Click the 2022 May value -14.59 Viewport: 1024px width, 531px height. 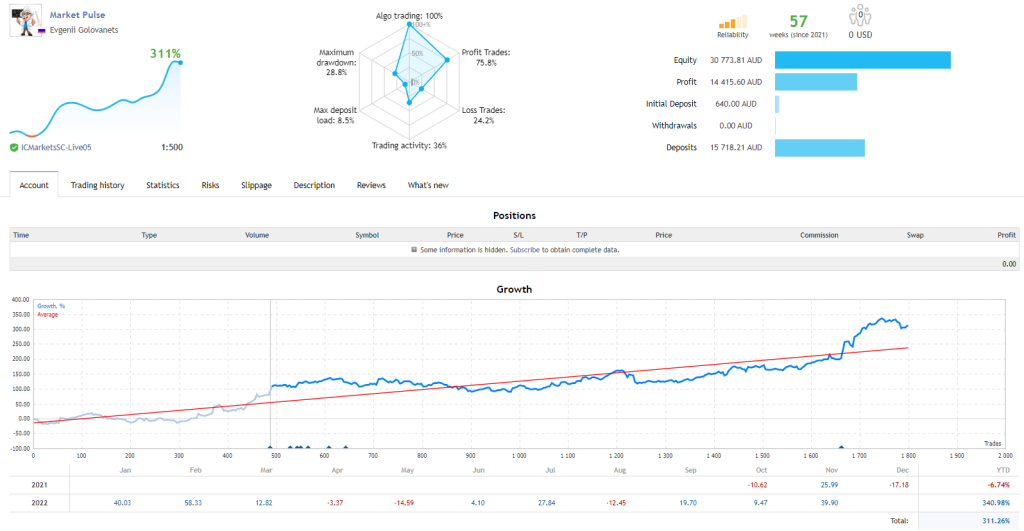404,503
